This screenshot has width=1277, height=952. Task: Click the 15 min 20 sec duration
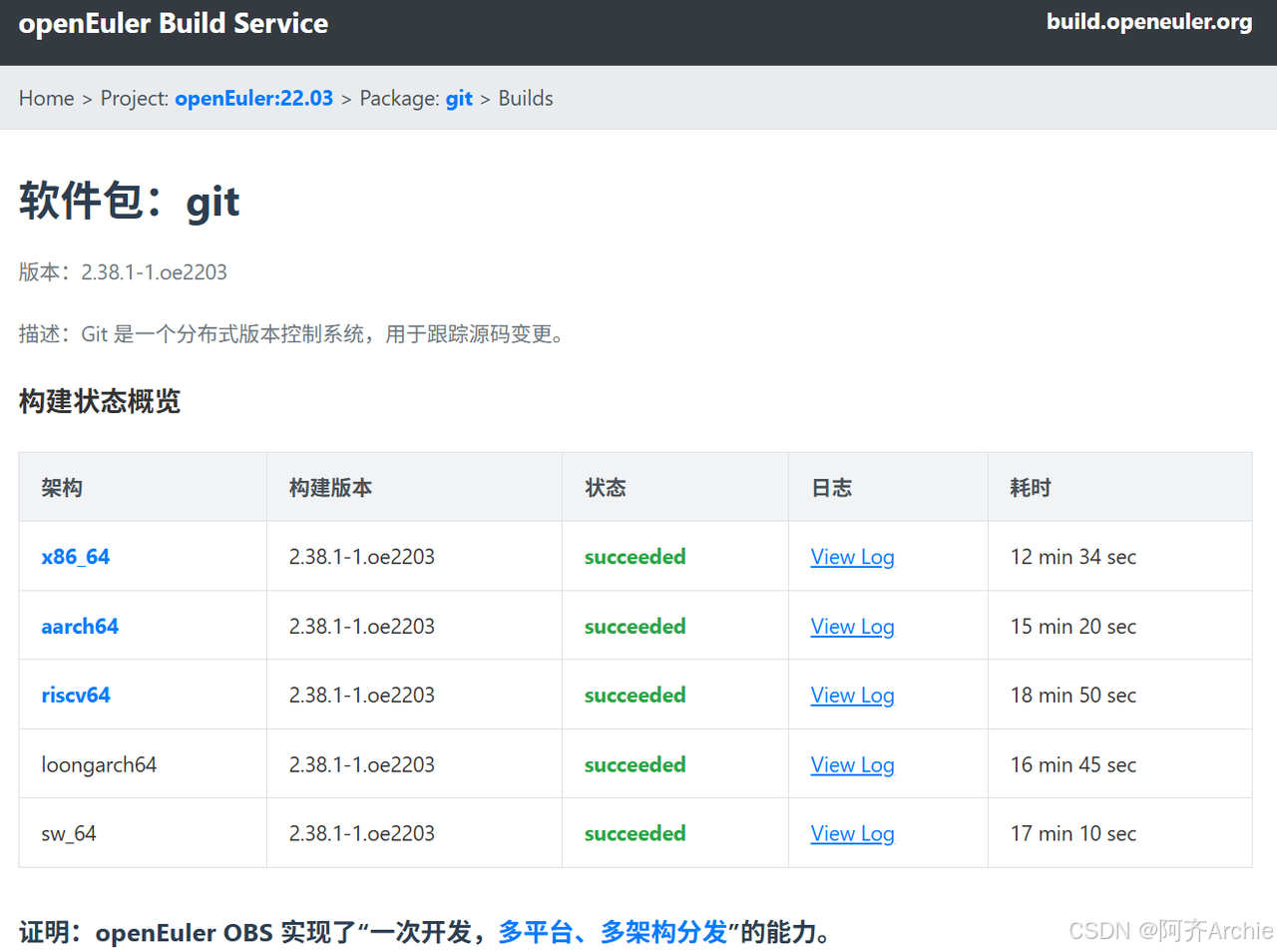point(1073,627)
